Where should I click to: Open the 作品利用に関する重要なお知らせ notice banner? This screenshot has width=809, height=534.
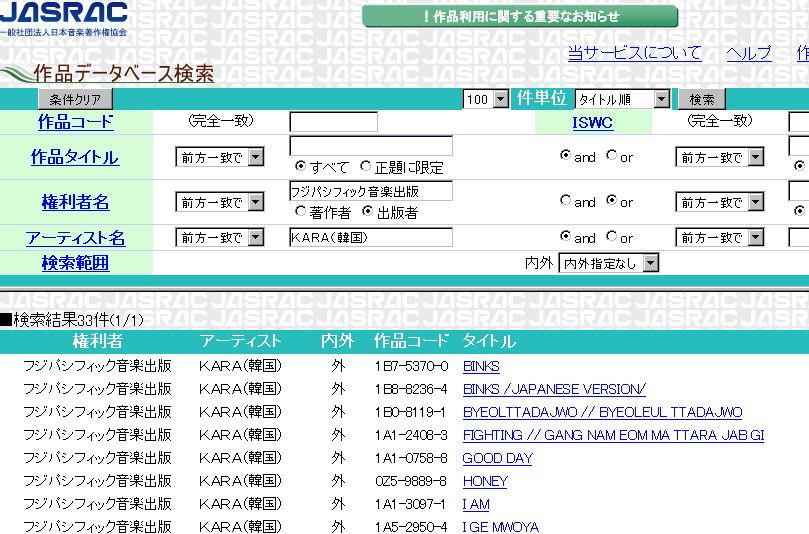[520, 17]
